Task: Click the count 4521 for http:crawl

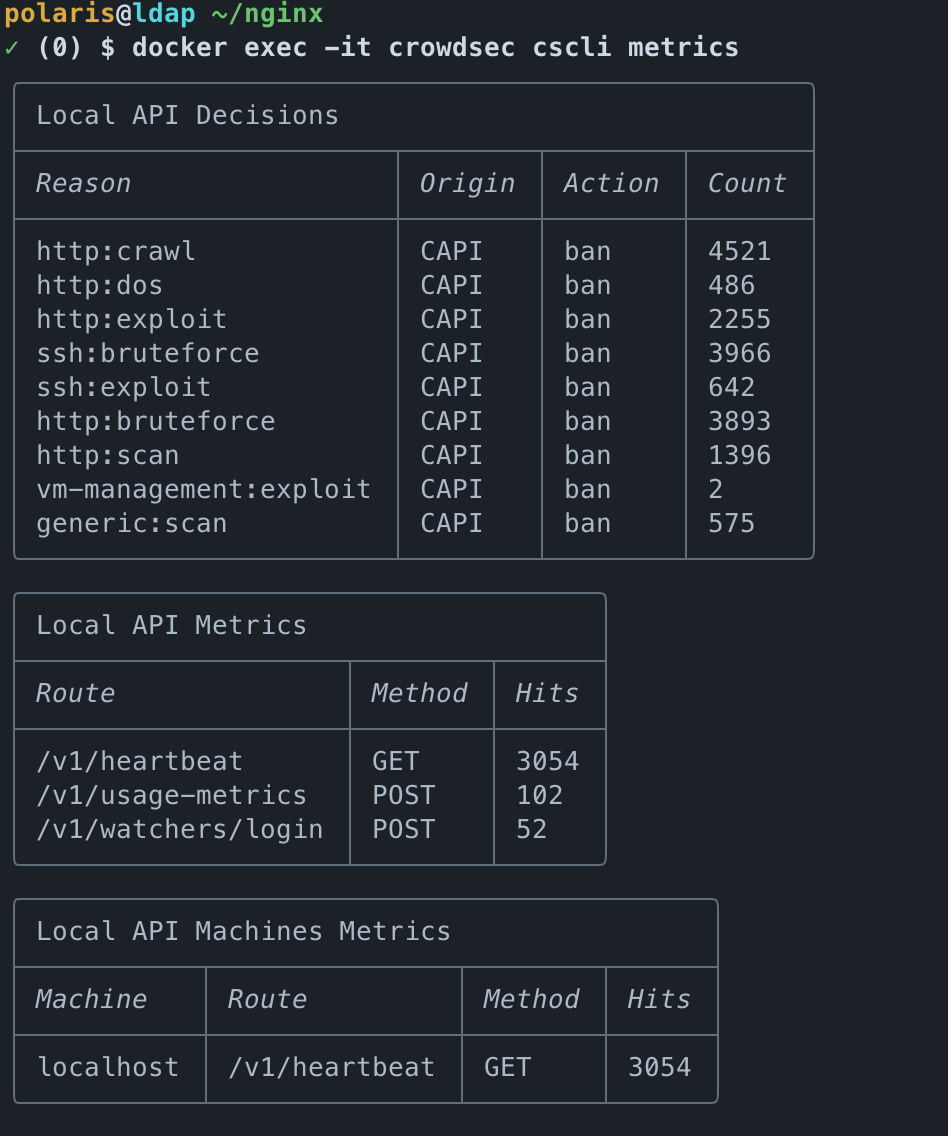Action: [739, 251]
